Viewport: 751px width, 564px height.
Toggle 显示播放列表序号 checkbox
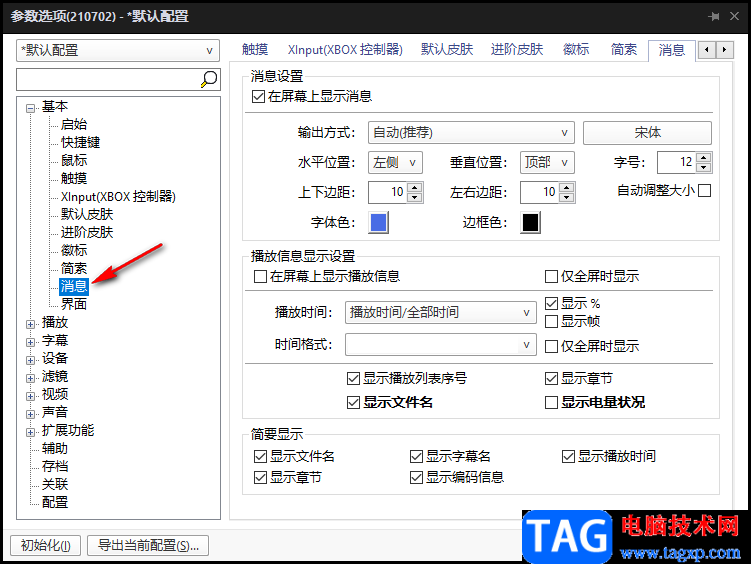tap(353, 379)
